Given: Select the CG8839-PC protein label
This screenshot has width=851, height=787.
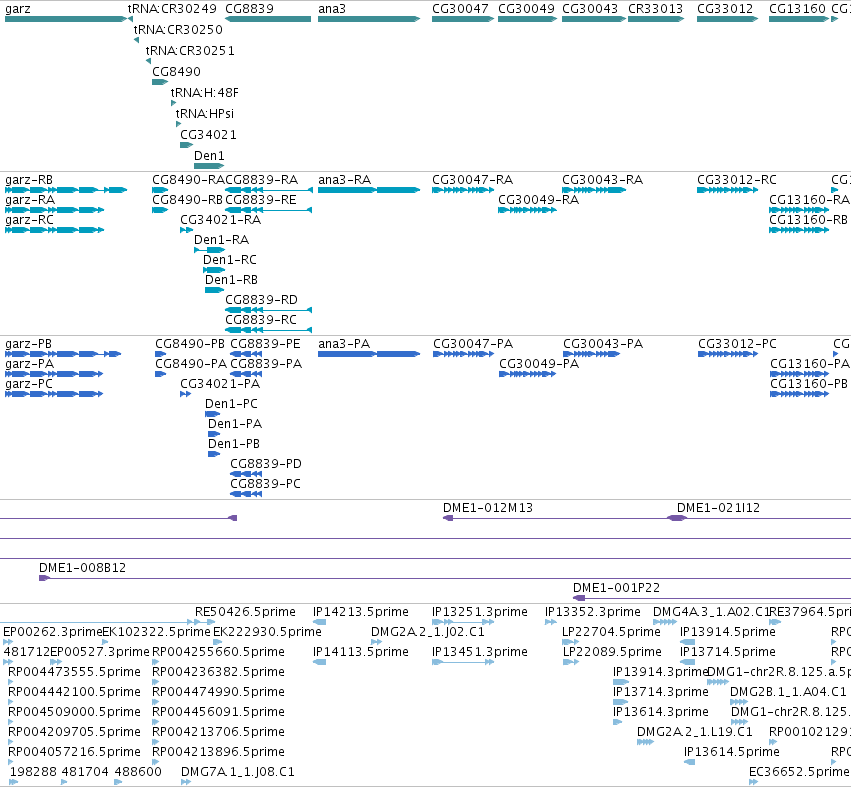Looking at the screenshot, I should click(265, 484).
